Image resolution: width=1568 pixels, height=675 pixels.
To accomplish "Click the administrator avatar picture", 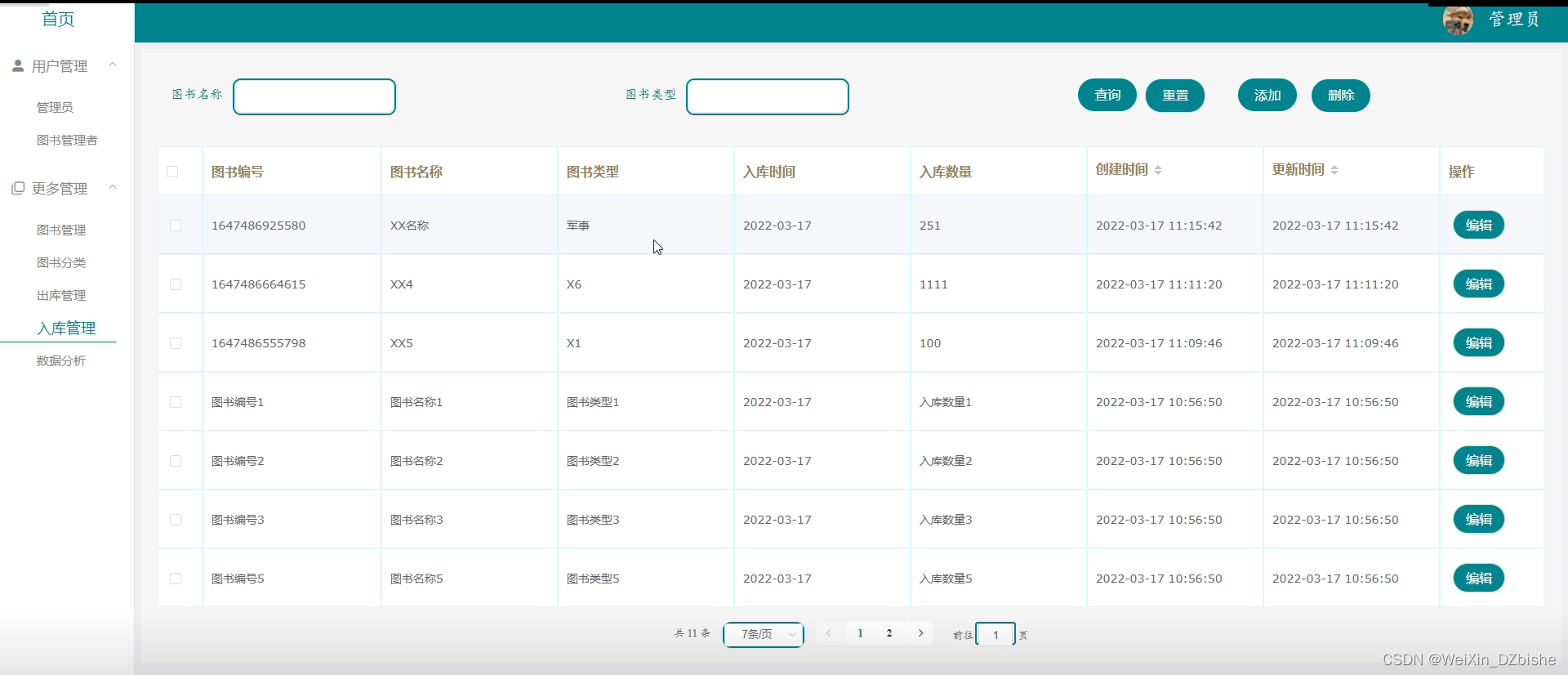I will pyautogui.click(x=1458, y=20).
